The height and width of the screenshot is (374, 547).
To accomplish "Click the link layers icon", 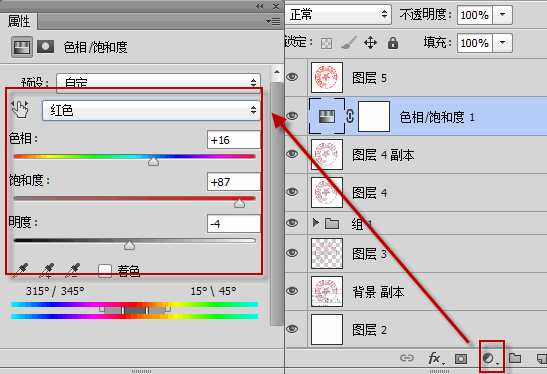I will [407, 358].
